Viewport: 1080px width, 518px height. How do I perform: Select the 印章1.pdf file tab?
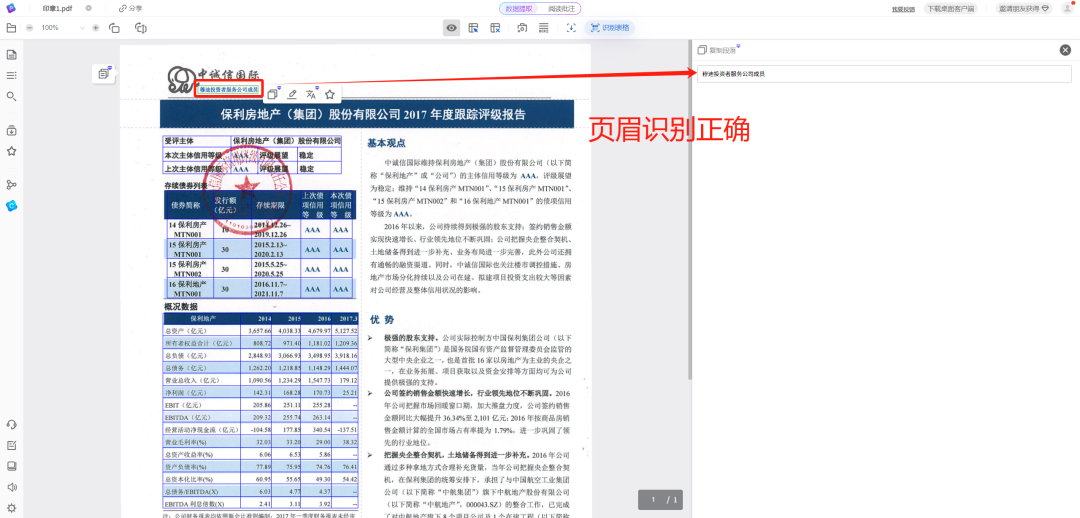click(x=57, y=8)
